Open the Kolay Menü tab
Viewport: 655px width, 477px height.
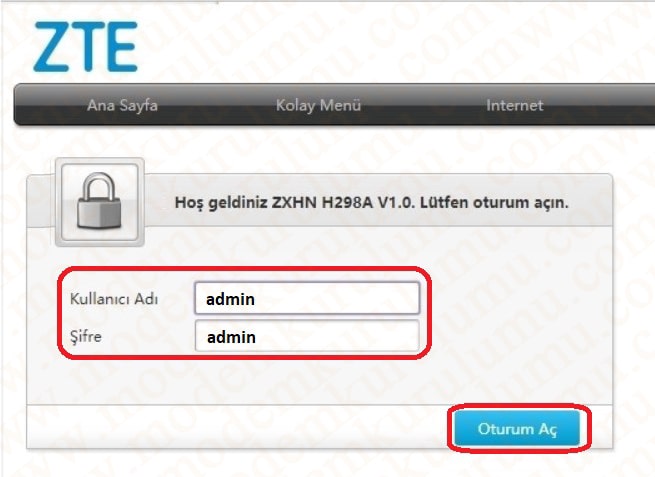tap(318, 105)
